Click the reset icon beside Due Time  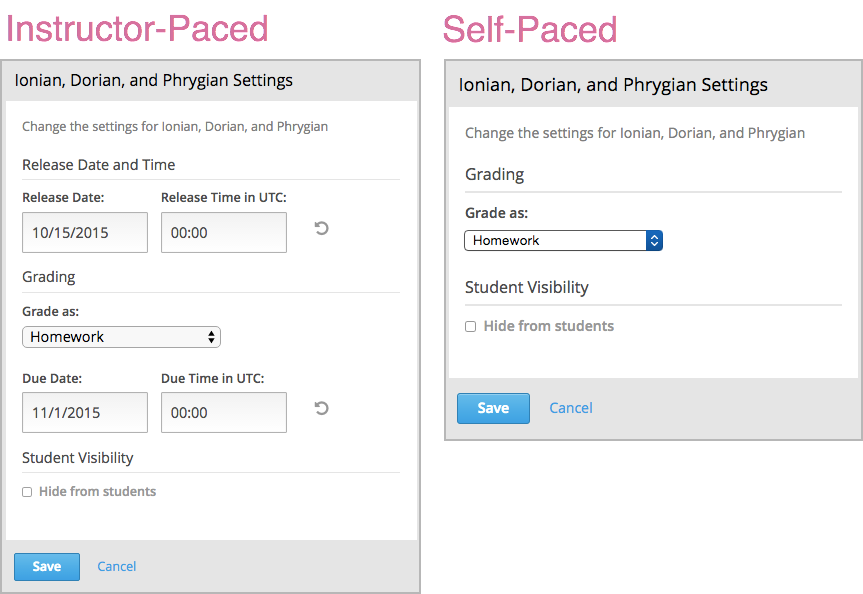(321, 408)
